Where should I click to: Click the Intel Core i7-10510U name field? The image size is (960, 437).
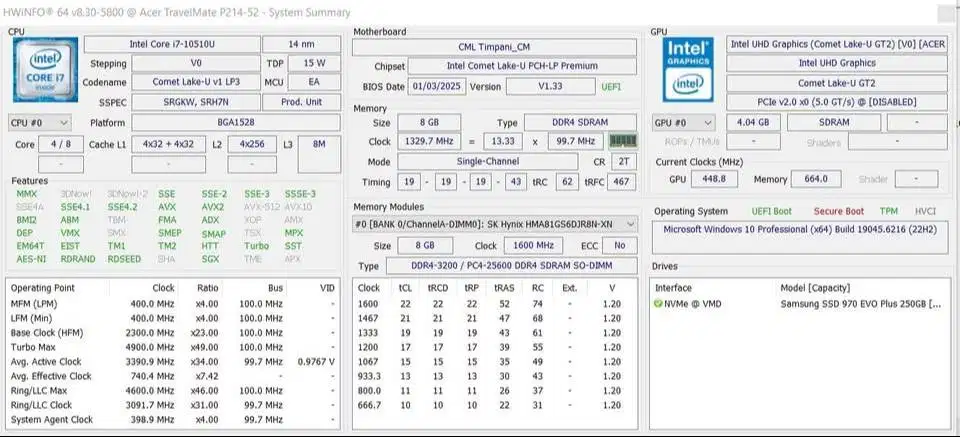tap(171, 44)
